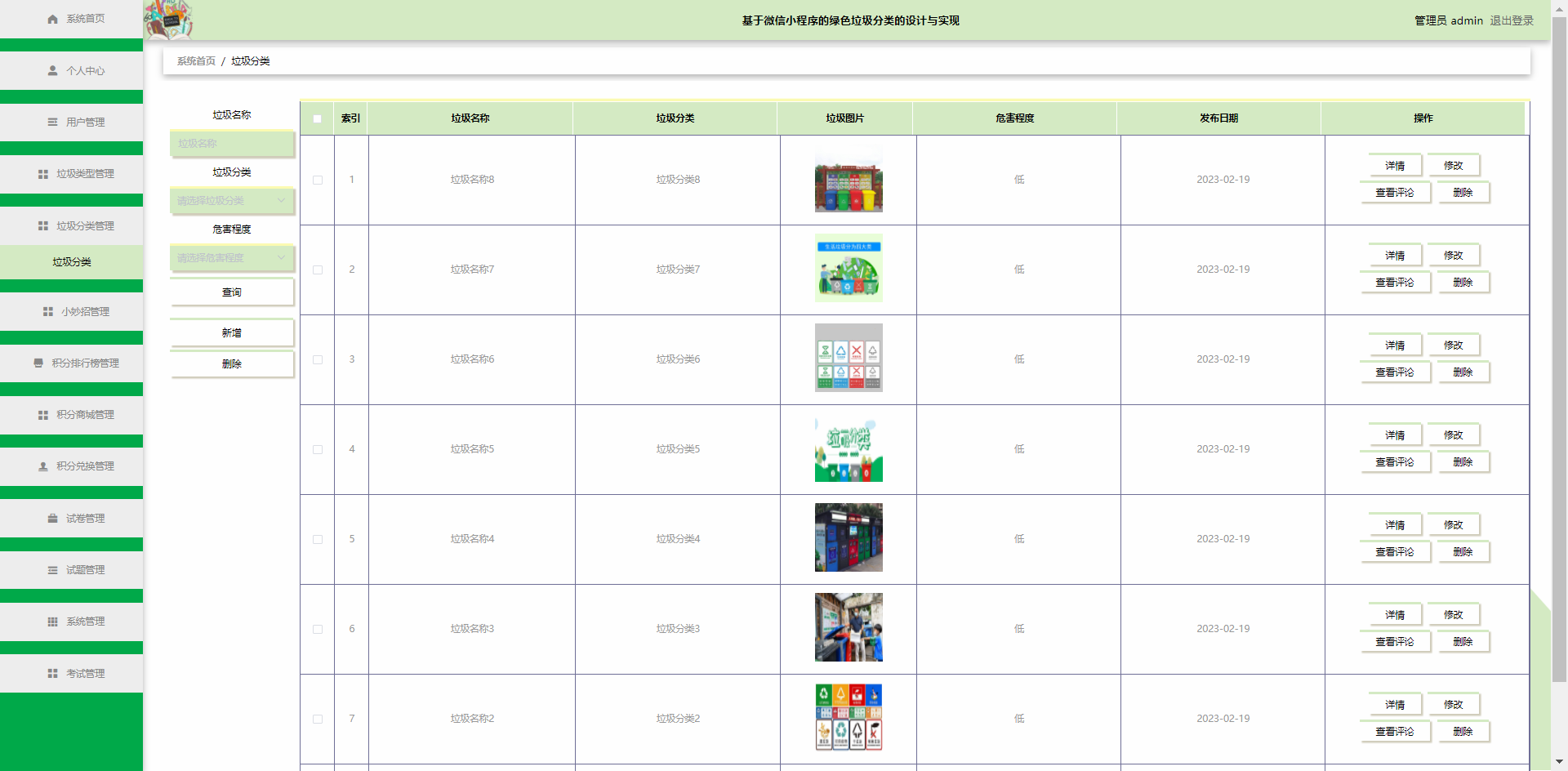Screen dimensions: 1568x771
Task: Click 查看评论 for 垃圾名称4
Action: pyautogui.click(x=1395, y=552)
